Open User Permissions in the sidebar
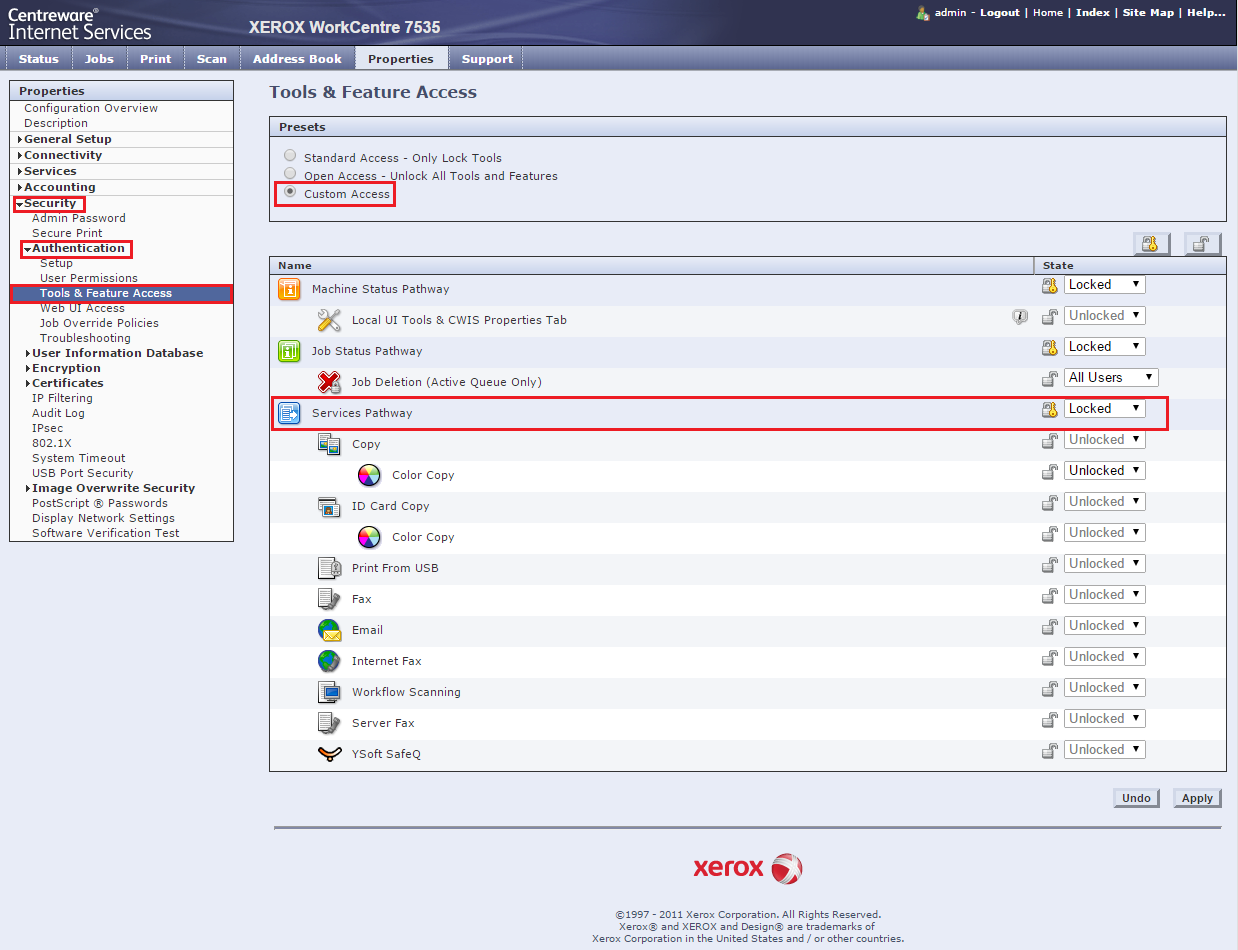The image size is (1238, 950). pos(89,278)
